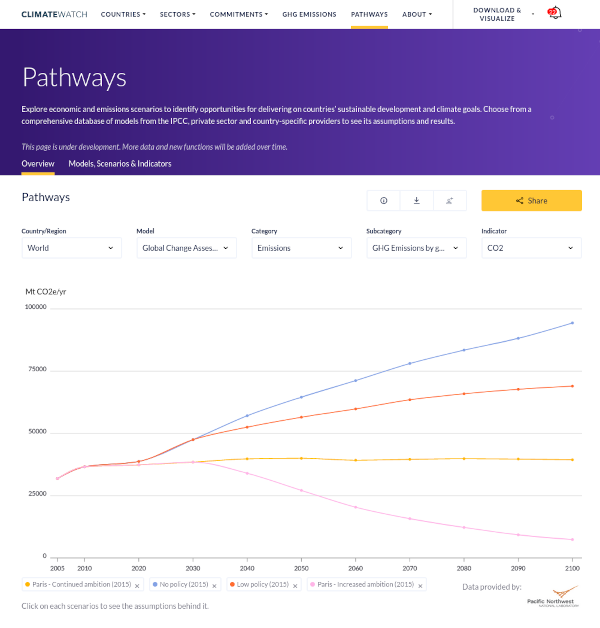
Task: Click the orange dot of Low policy legend
Action: (x=232, y=584)
